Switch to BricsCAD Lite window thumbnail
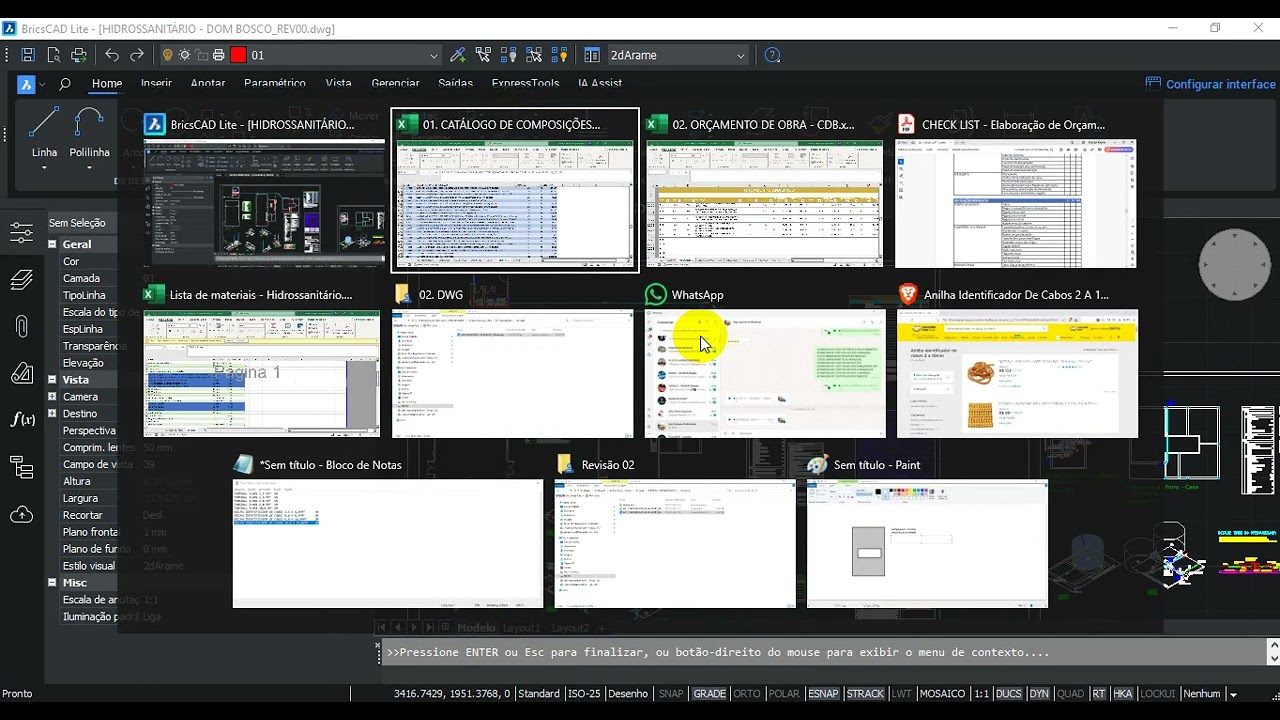 pyautogui.click(x=264, y=189)
